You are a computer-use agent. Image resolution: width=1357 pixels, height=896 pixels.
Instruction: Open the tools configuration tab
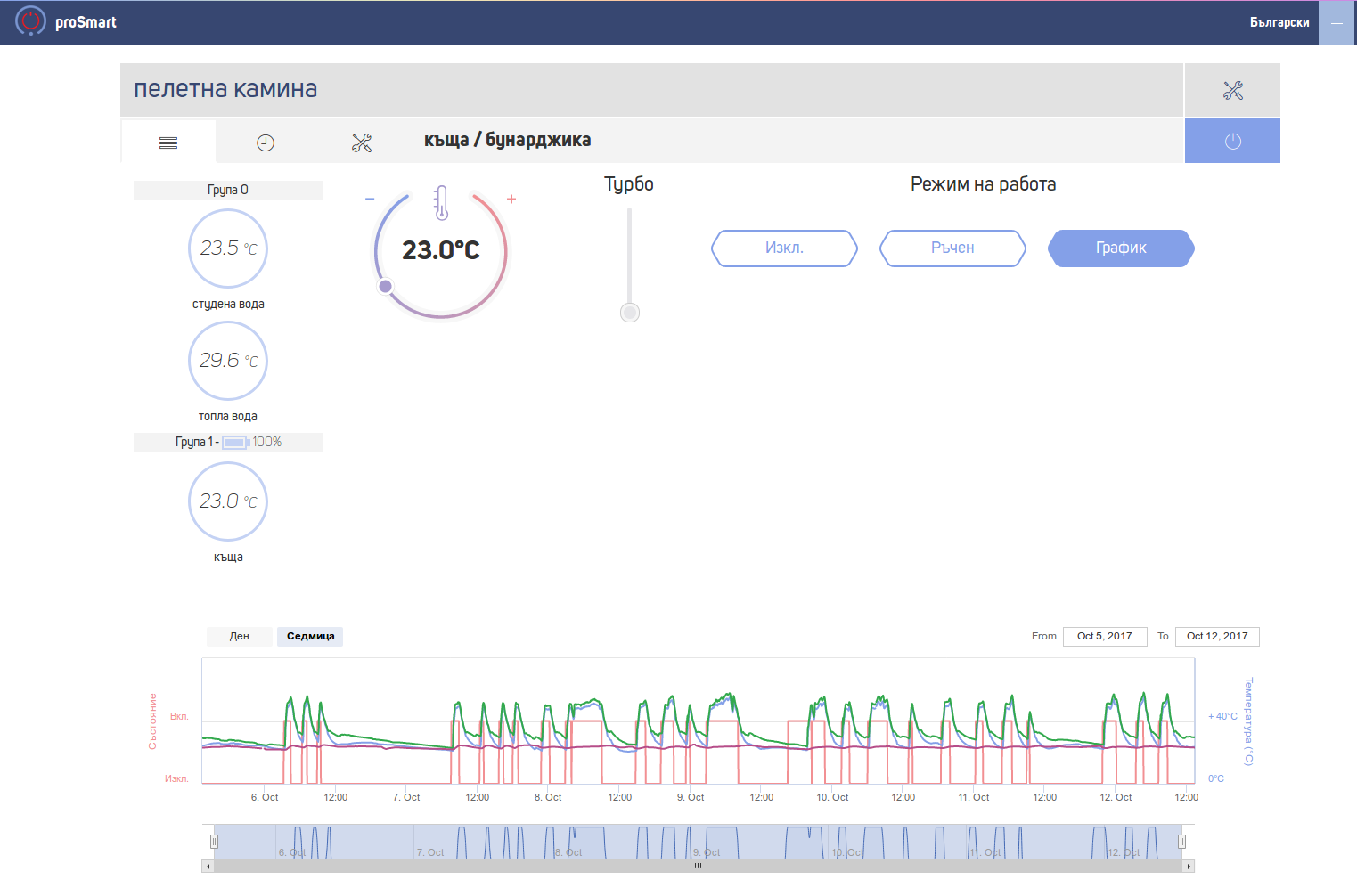[x=362, y=143]
